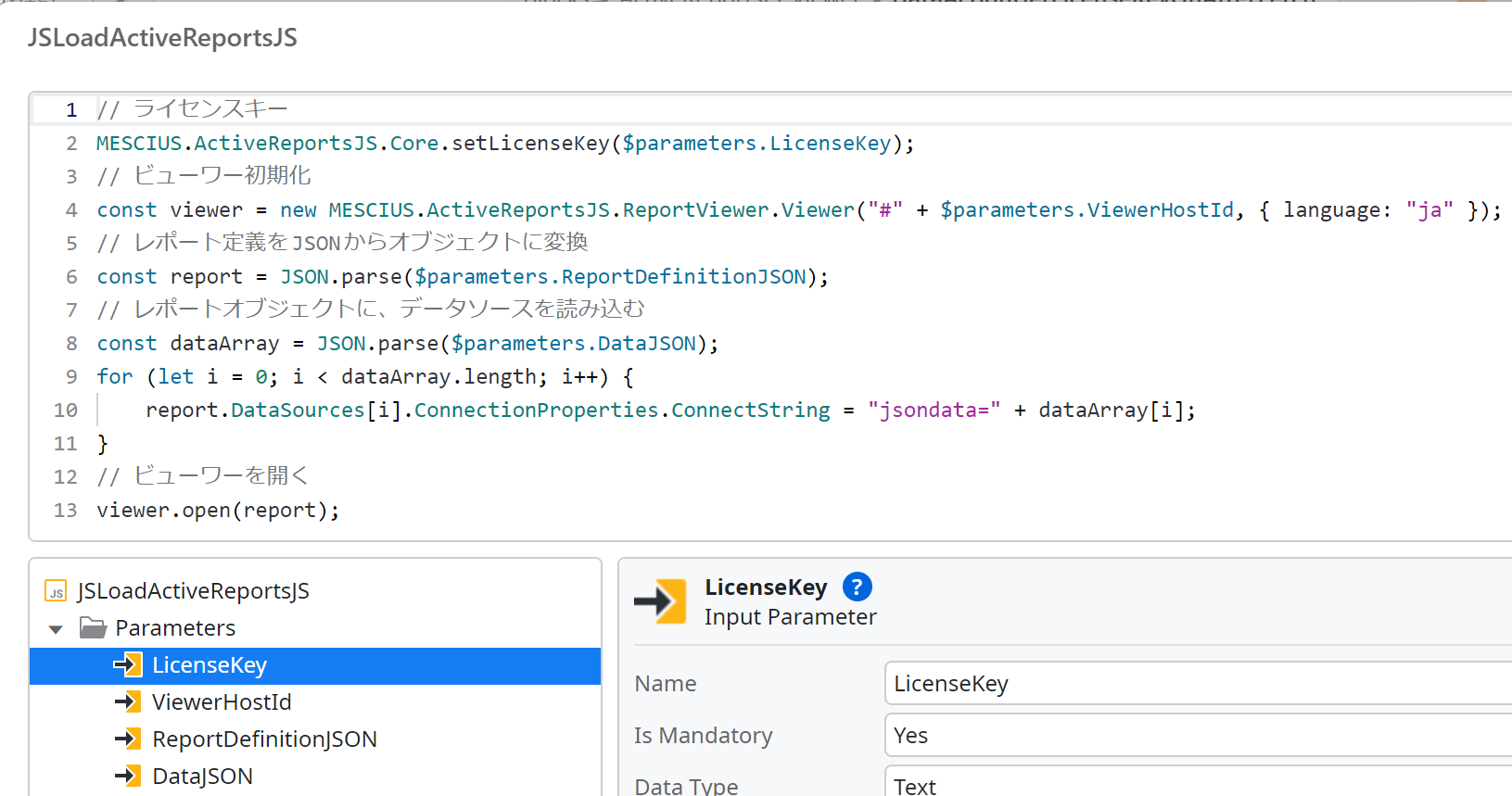Click the データソースを読み込む comment on line 7

coord(371,310)
